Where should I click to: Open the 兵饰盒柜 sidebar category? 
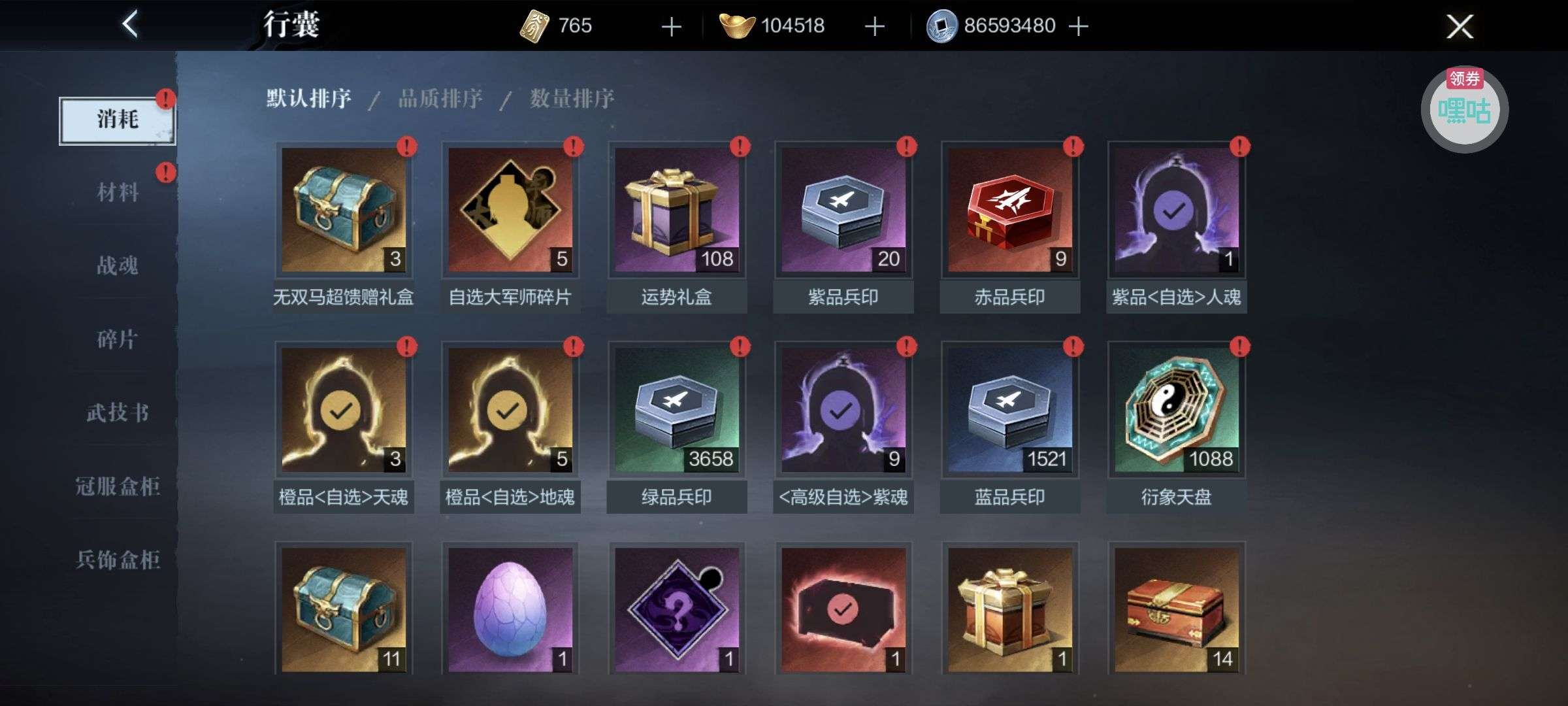[x=118, y=560]
